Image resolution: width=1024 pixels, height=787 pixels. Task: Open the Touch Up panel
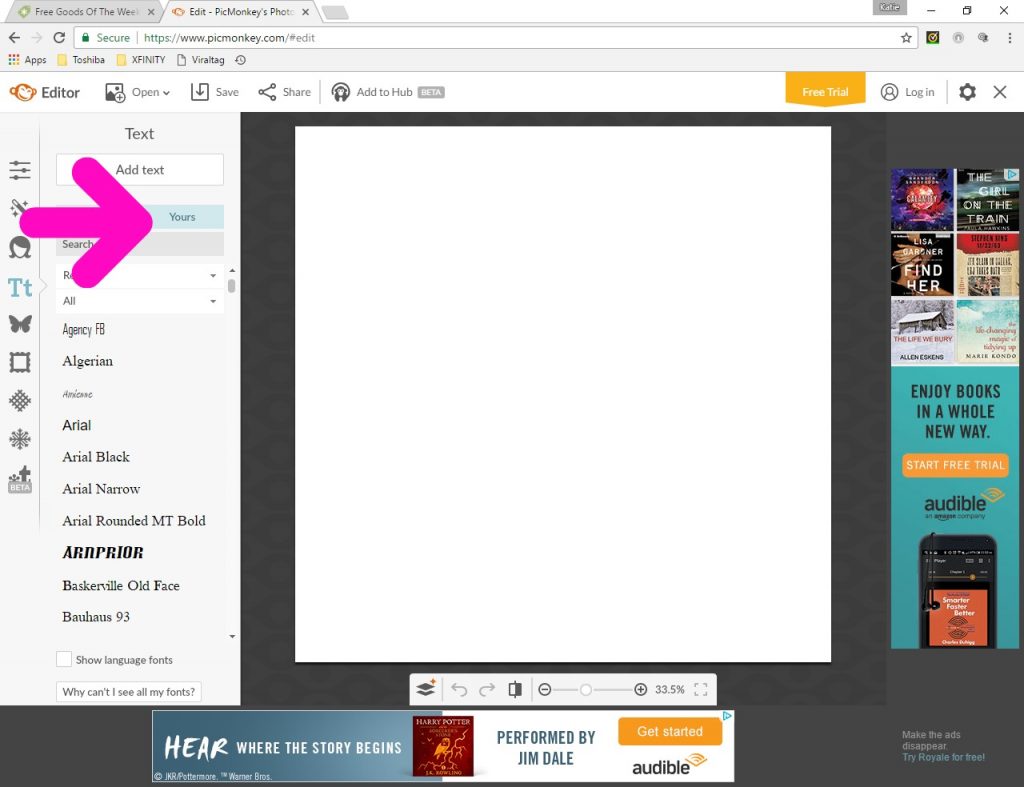click(20, 248)
